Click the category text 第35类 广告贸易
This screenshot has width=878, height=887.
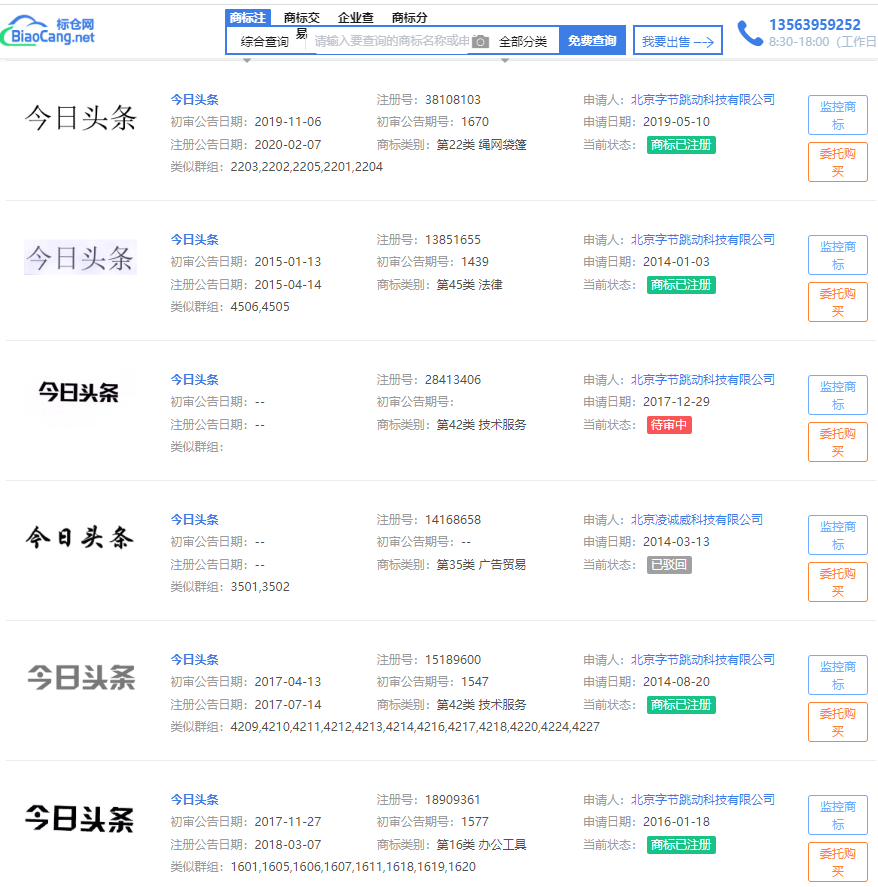pos(481,565)
